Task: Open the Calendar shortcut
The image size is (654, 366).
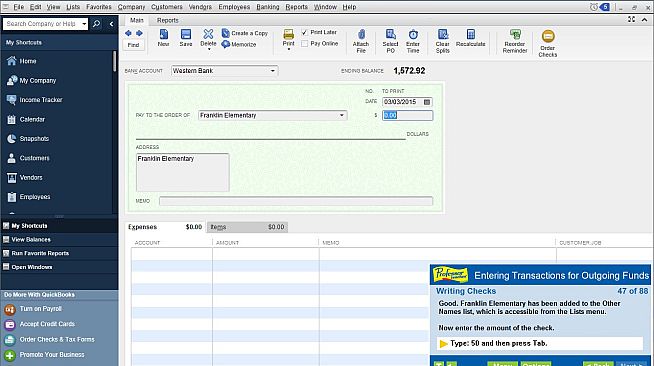Action: coord(26,119)
